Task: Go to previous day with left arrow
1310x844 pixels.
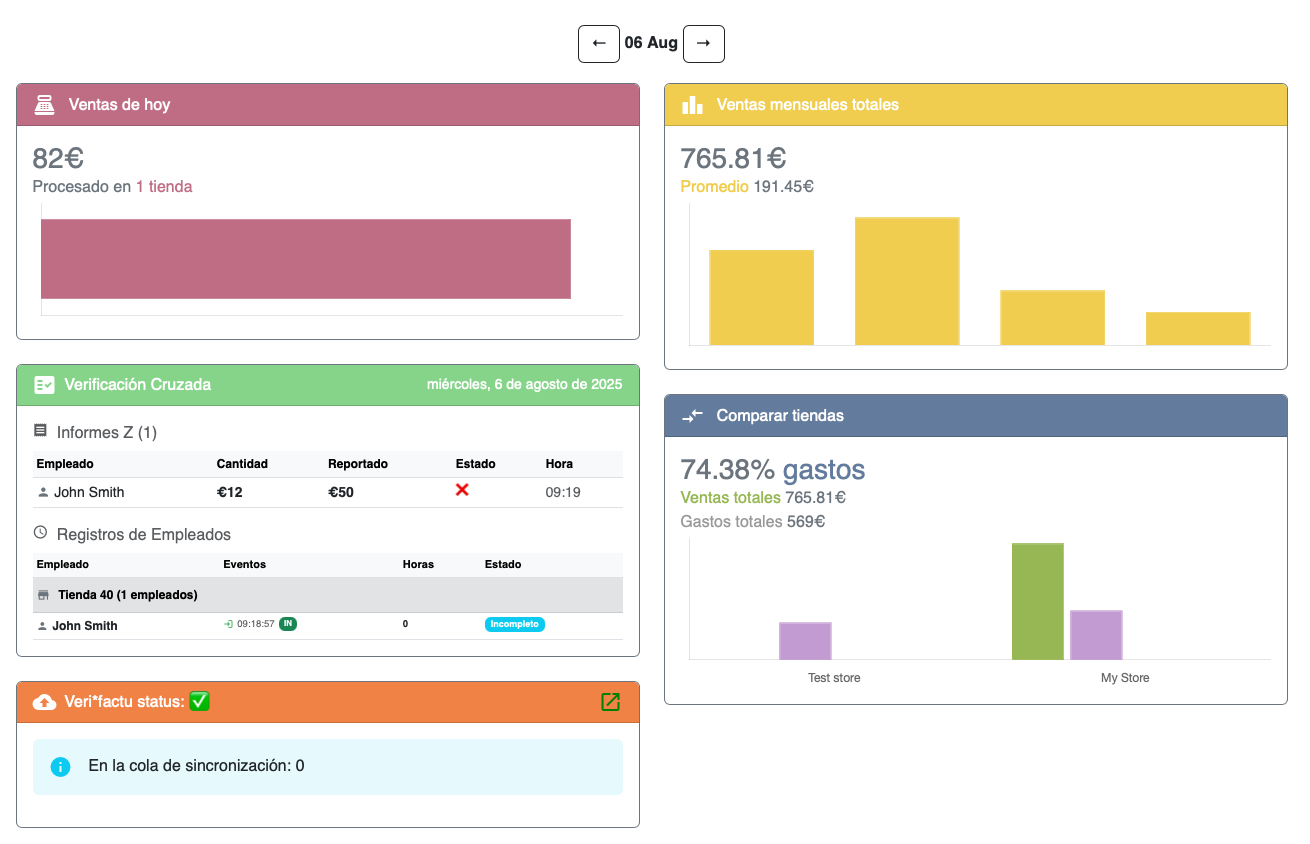Action: [599, 44]
